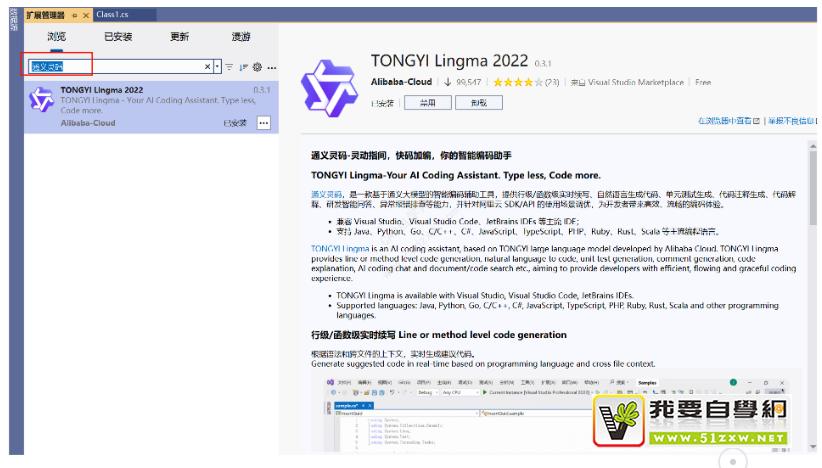This screenshot has width=822, height=468.
Task: Open the toolbar's more options ellipsis
Action: pyautogui.click(x=271, y=67)
